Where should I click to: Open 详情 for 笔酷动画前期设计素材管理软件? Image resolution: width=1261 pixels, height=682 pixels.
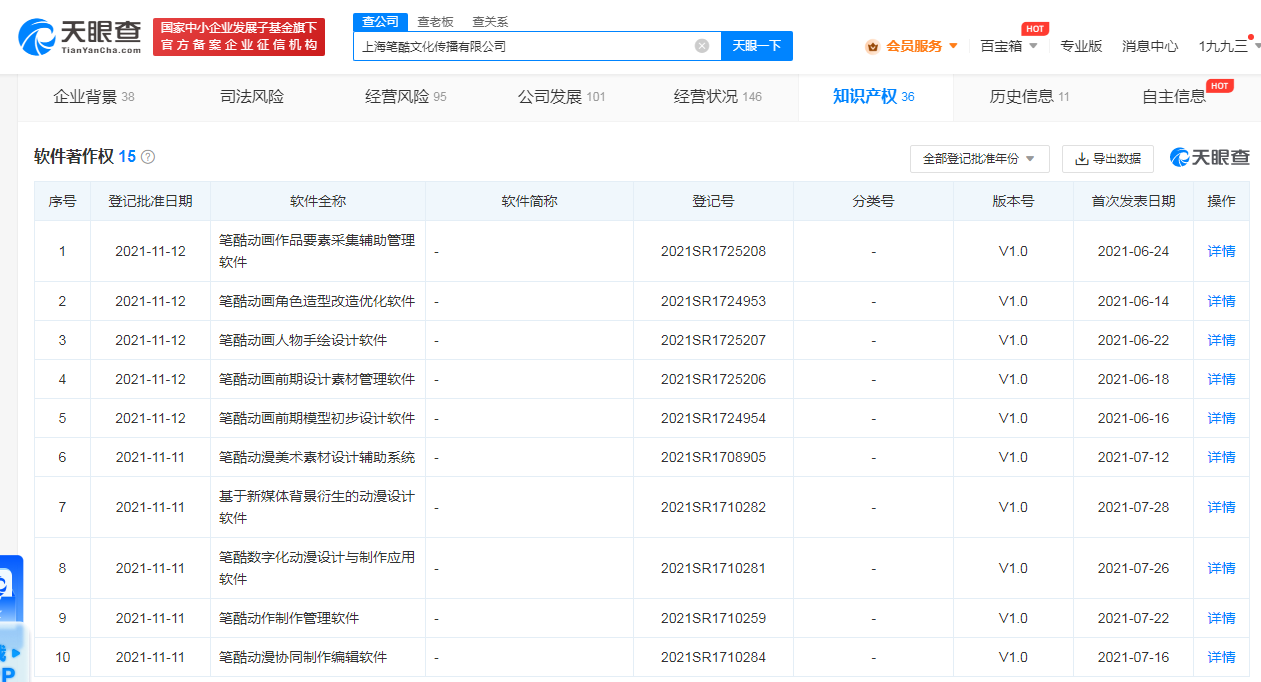coord(1221,379)
